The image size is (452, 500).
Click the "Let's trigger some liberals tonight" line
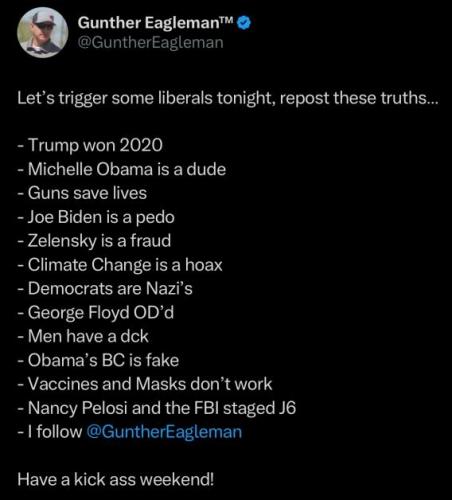click(x=227, y=98)
